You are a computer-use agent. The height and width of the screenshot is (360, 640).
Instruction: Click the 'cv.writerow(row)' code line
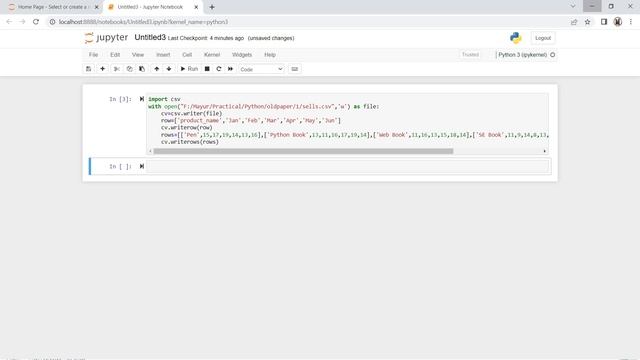click(187, 128)
